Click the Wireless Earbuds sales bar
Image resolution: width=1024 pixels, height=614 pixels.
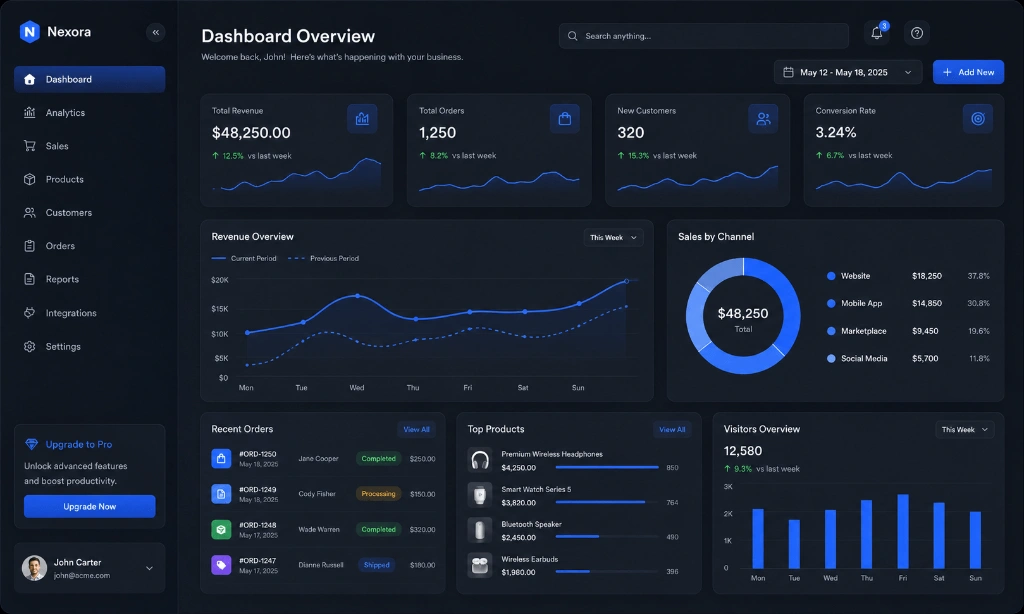coord(573,572)
